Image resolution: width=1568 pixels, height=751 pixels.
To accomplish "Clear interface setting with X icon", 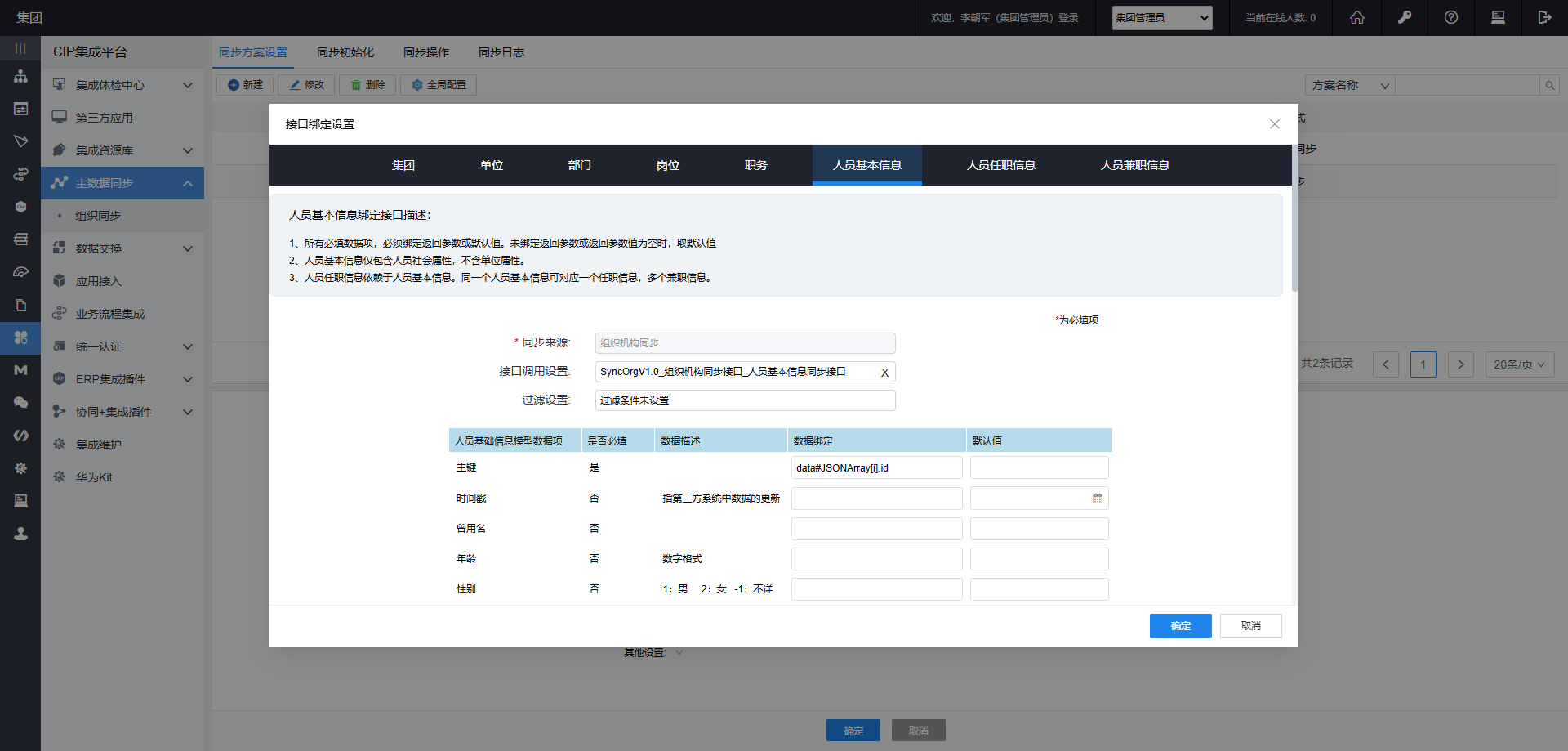I will pos(884,373).
